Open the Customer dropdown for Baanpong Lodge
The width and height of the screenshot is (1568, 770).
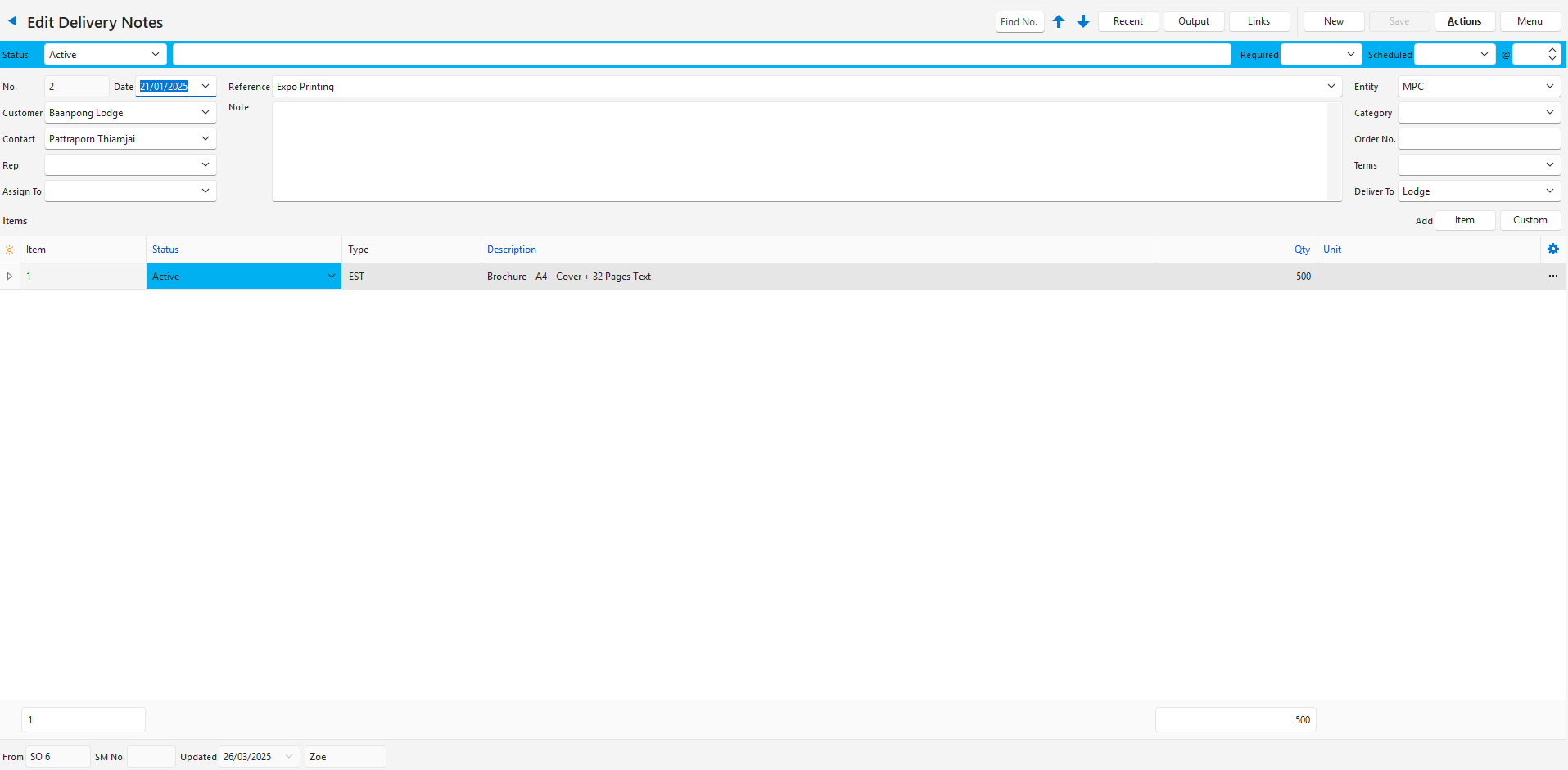[x=205, y=113]
